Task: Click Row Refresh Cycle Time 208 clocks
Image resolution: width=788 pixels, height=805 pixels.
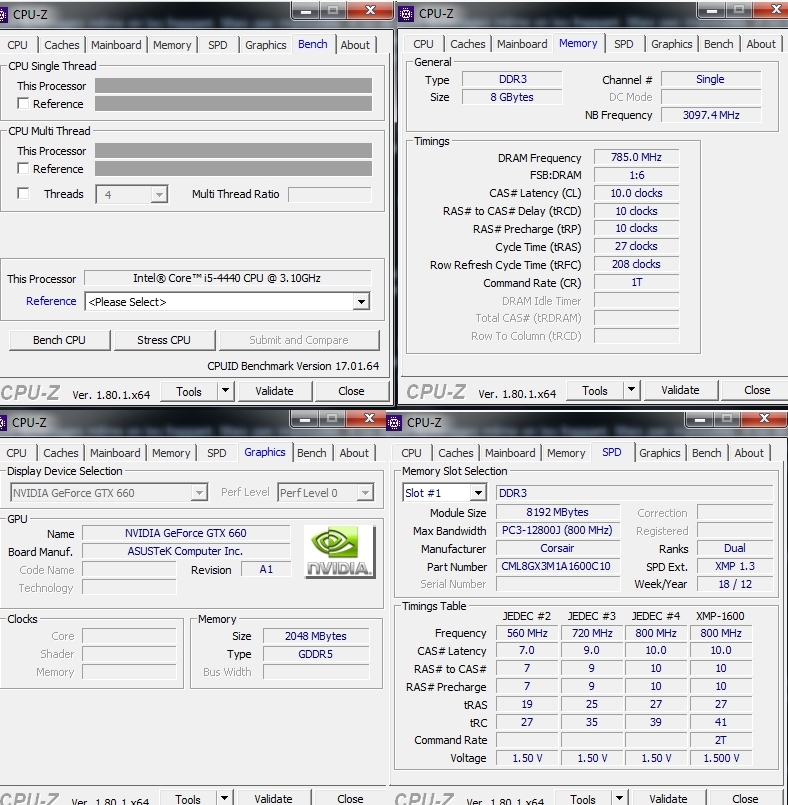Action: click(x=637, y=264)
